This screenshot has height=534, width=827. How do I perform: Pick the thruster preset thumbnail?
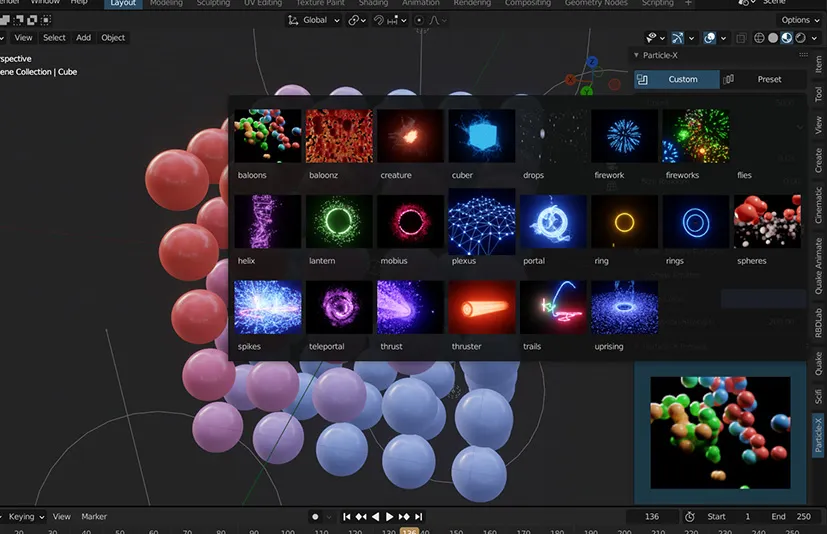point(482,307)
